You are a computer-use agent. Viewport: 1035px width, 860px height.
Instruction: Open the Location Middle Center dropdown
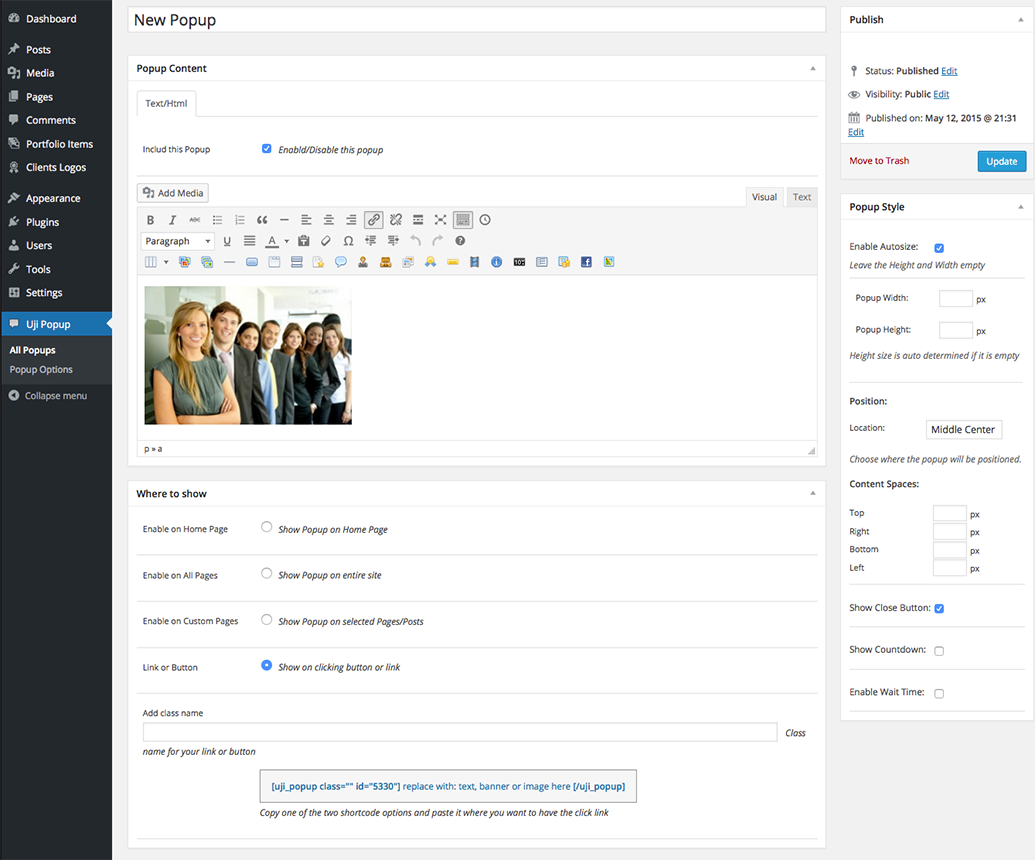tap(963, 430)
